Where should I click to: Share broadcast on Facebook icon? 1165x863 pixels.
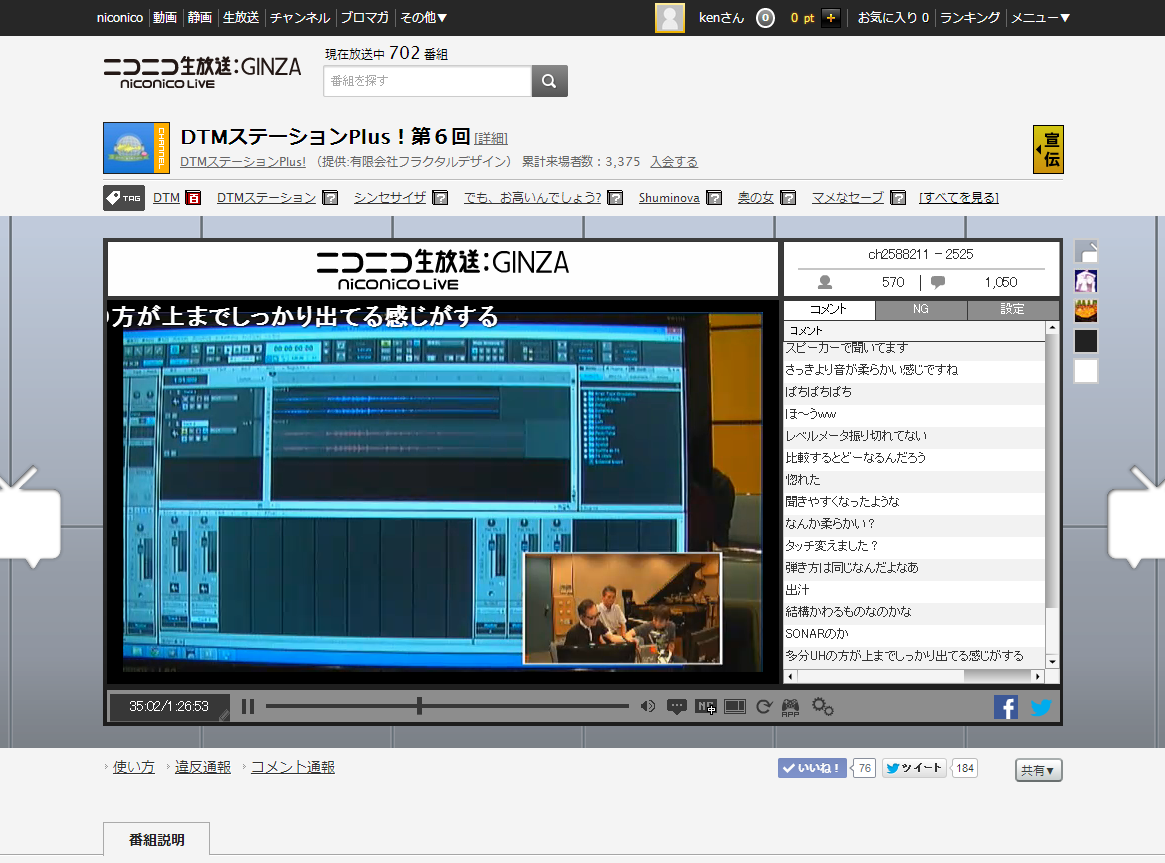[1005, 707]
